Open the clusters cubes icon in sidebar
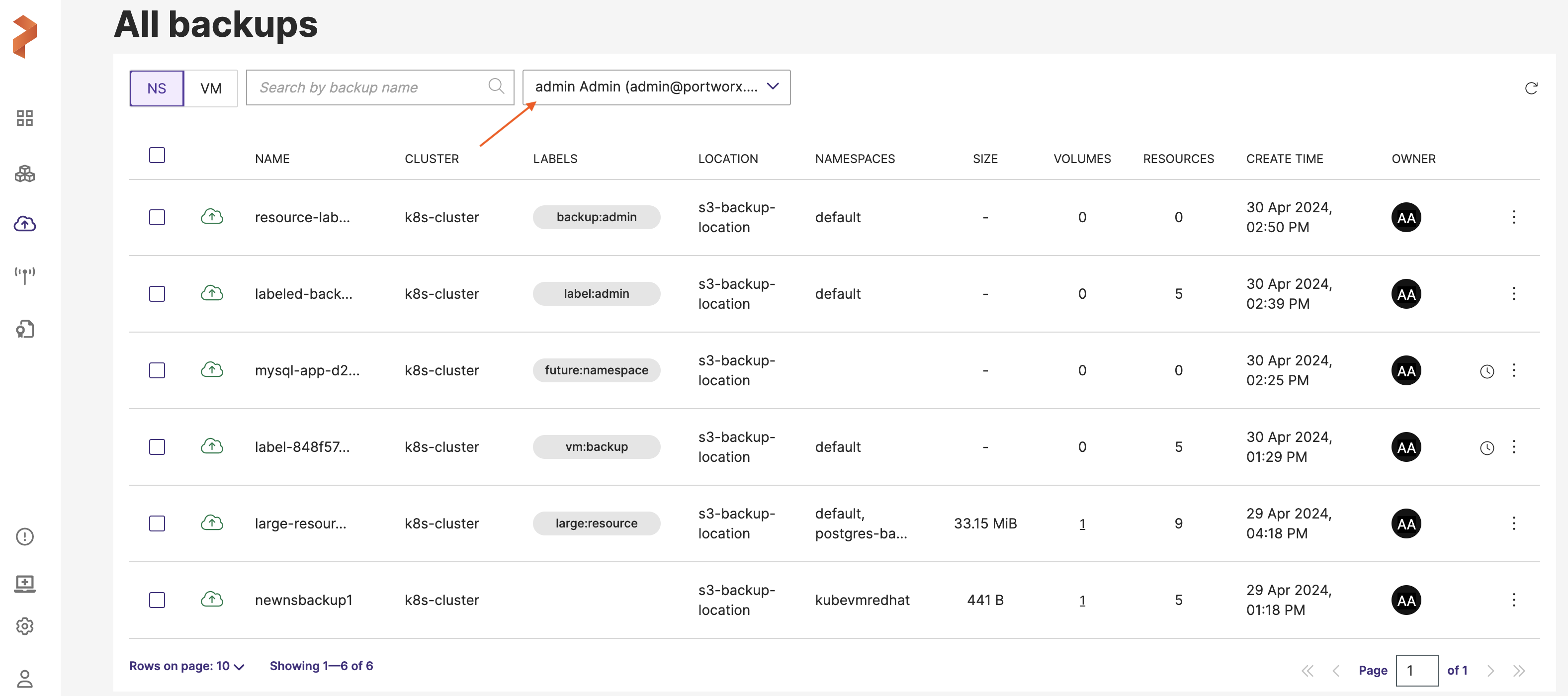 (24, 174)
